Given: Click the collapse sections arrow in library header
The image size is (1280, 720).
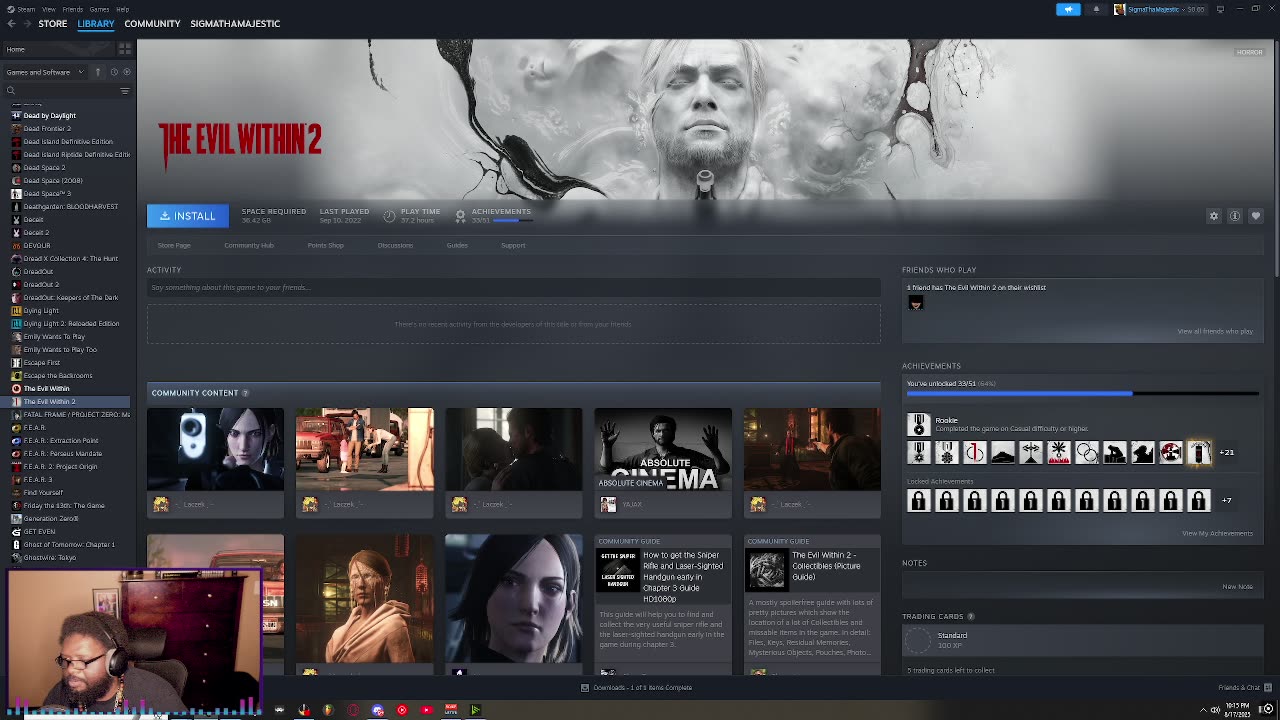Looking at the screenshot, I should [98, 72].
